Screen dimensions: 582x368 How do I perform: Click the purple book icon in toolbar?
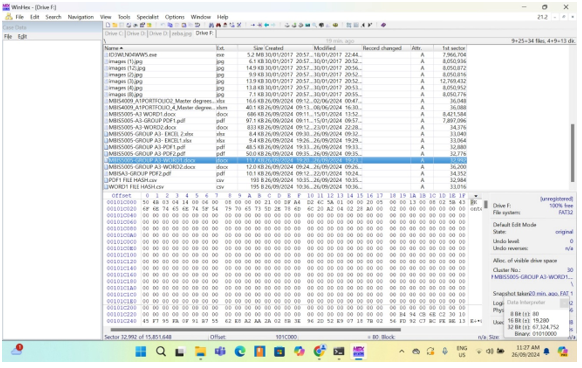point(384,25)
